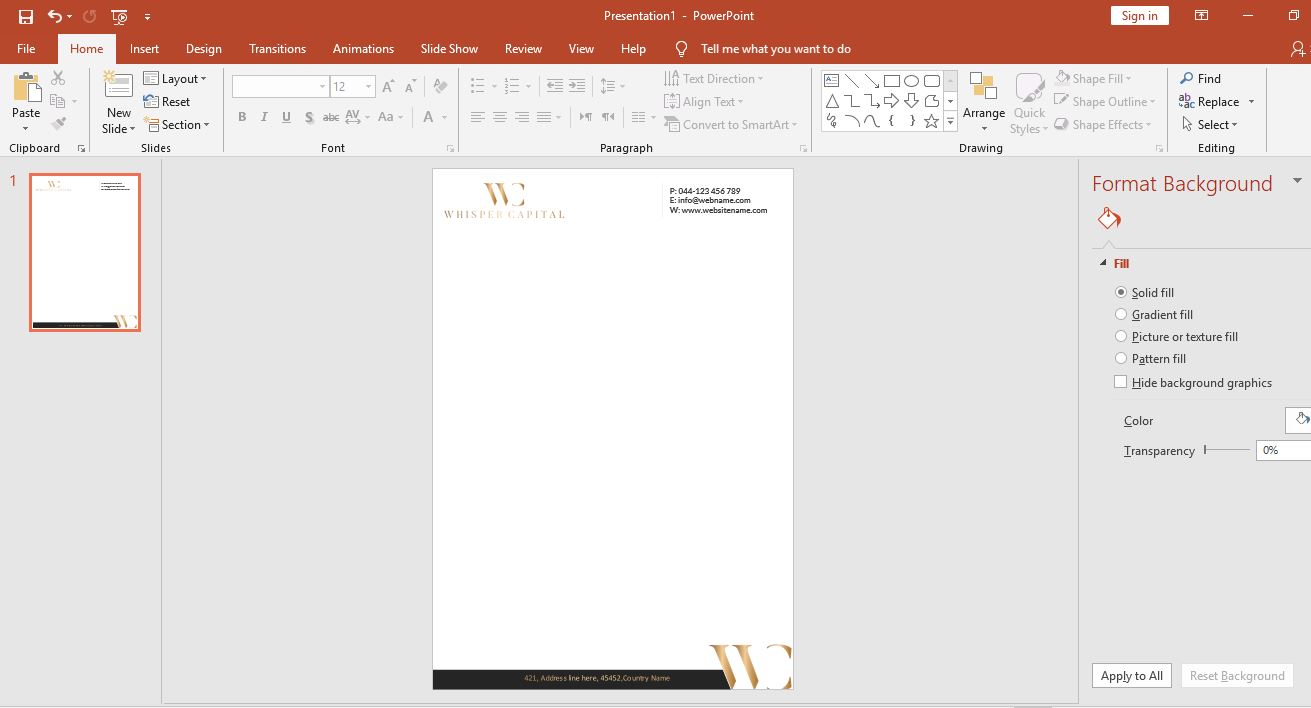Collapse the Fill section triangle

[x=1104, y=264]
